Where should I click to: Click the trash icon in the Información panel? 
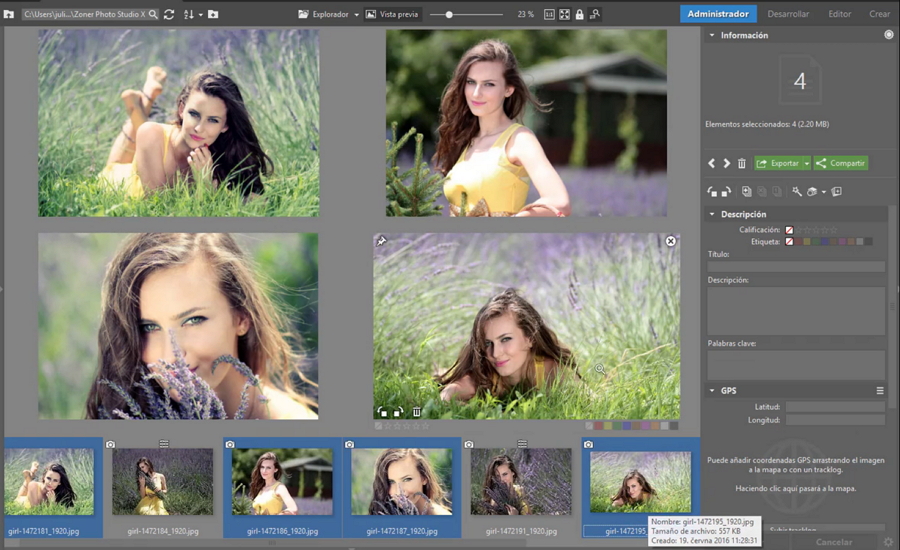(741, 163)
